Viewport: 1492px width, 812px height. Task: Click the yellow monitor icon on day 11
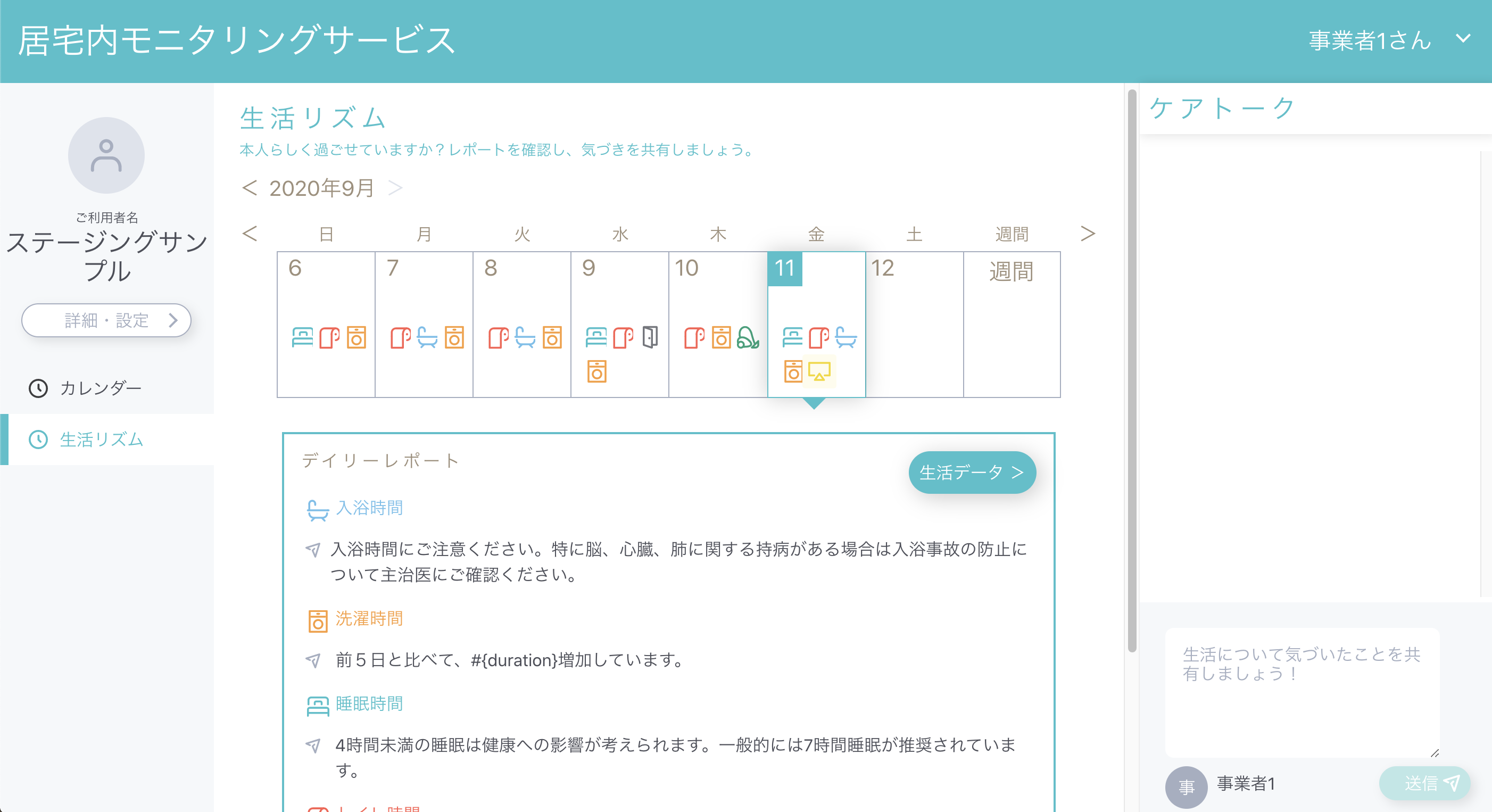(819, 371)
